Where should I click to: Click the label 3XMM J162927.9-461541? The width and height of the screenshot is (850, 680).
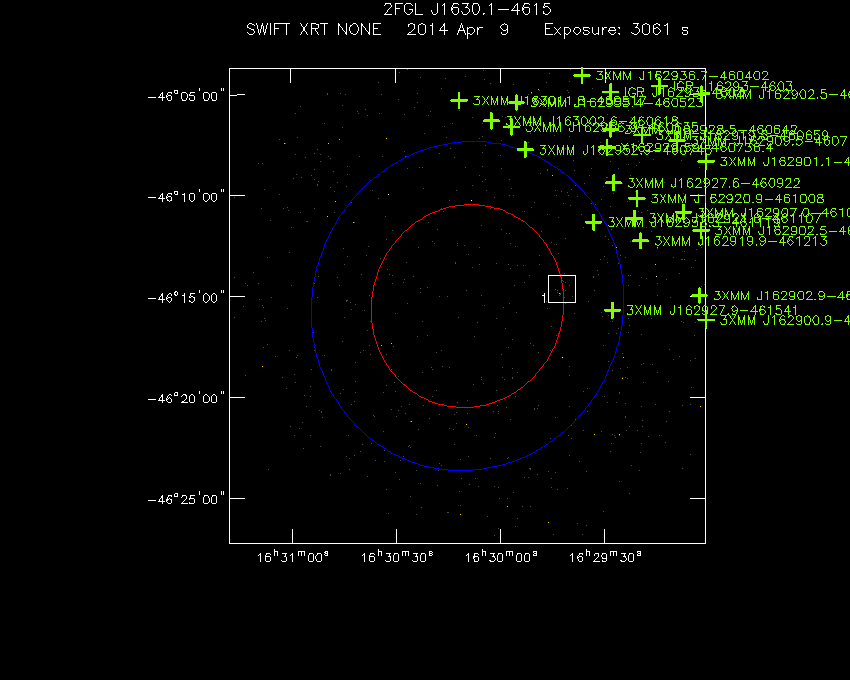click(712, 310)
